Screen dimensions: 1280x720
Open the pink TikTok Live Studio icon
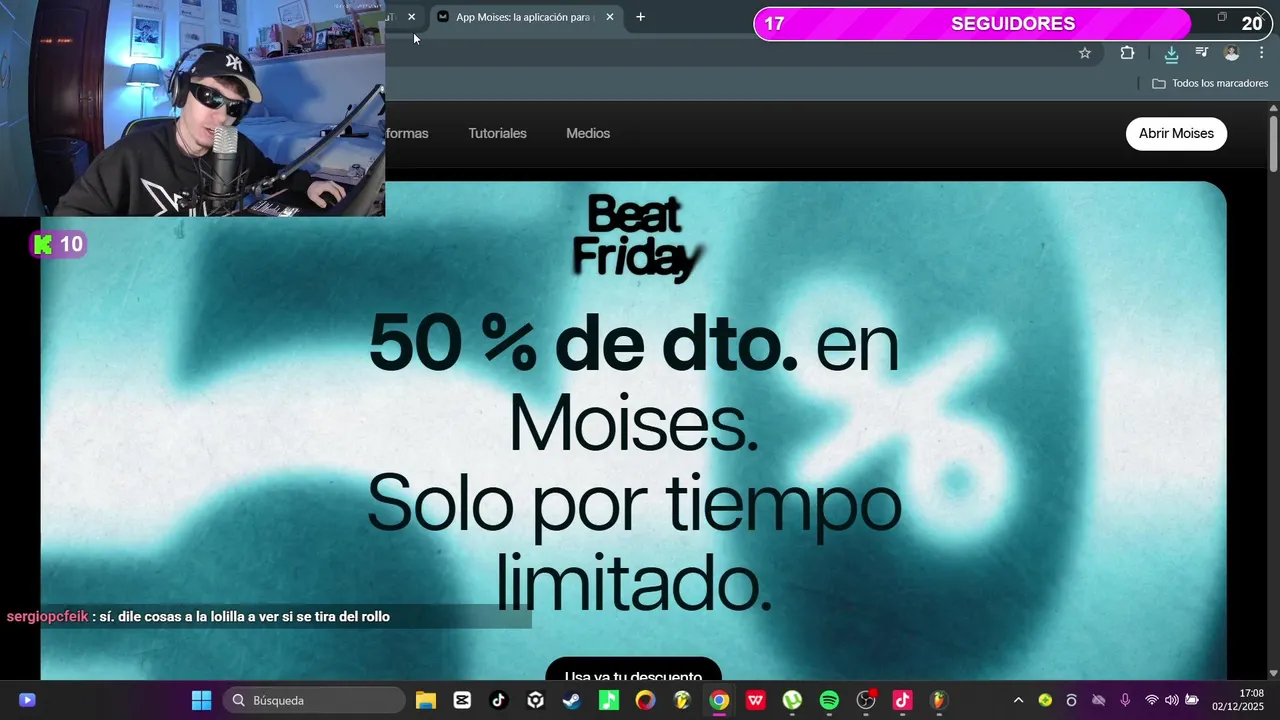point(902,700)
